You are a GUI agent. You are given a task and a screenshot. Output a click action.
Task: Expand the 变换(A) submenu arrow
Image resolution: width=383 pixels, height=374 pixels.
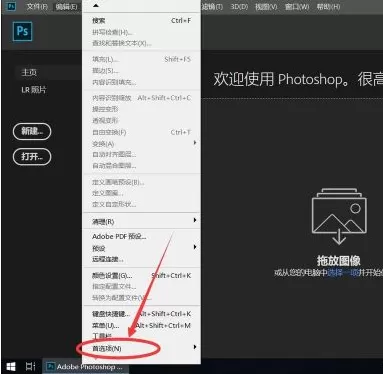click(195, 143)
